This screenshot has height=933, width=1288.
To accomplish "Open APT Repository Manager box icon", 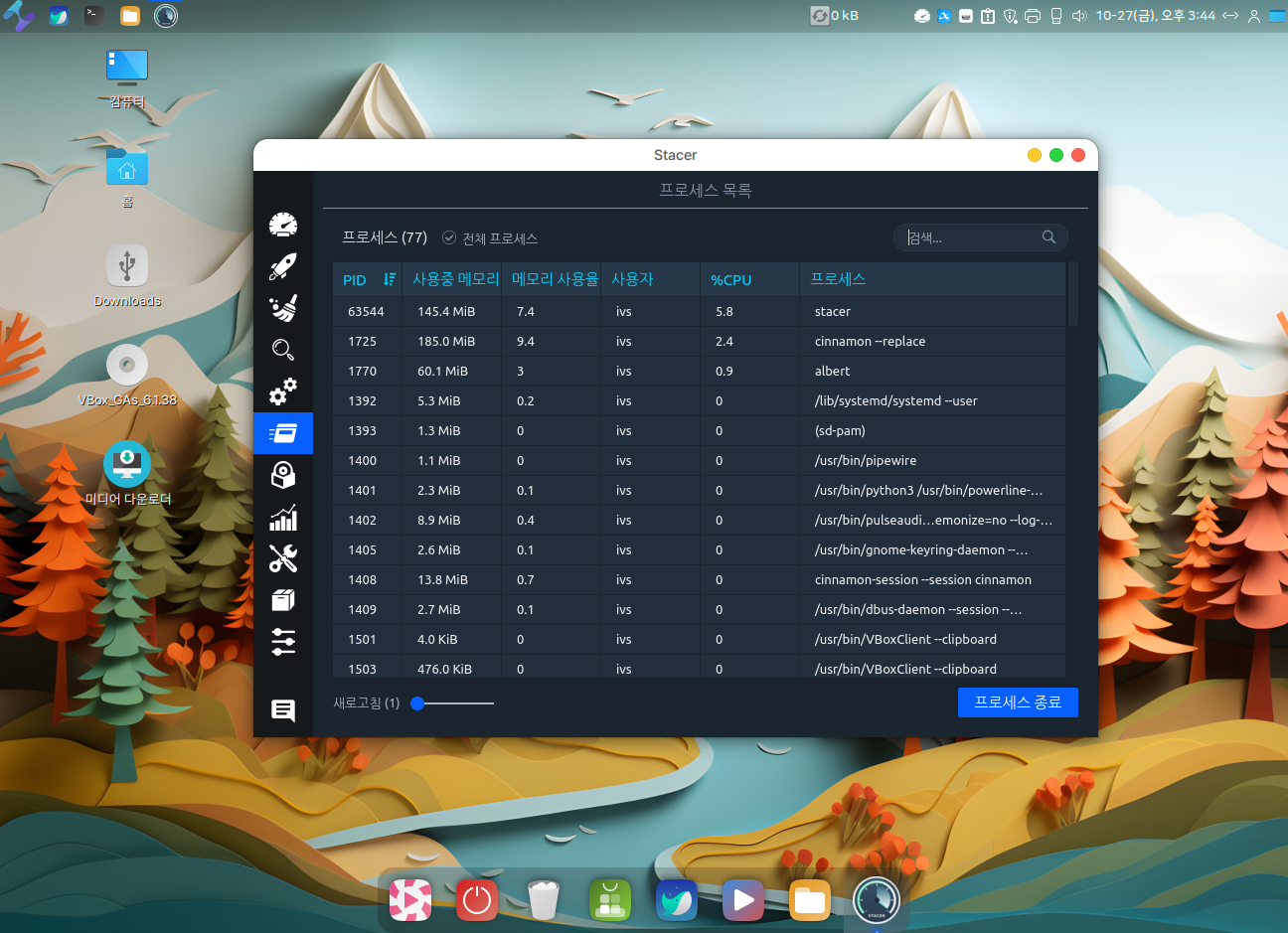I will pos(283,600).
